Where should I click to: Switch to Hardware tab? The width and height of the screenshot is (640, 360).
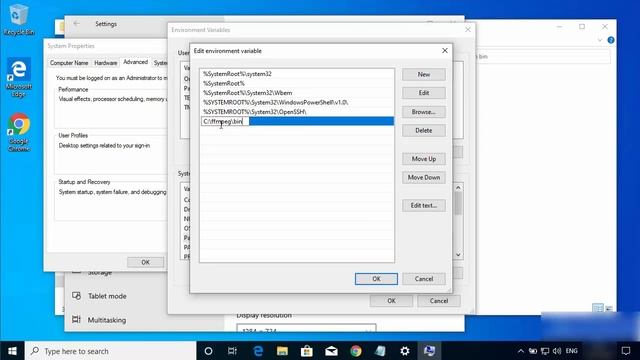coord(106,63)
